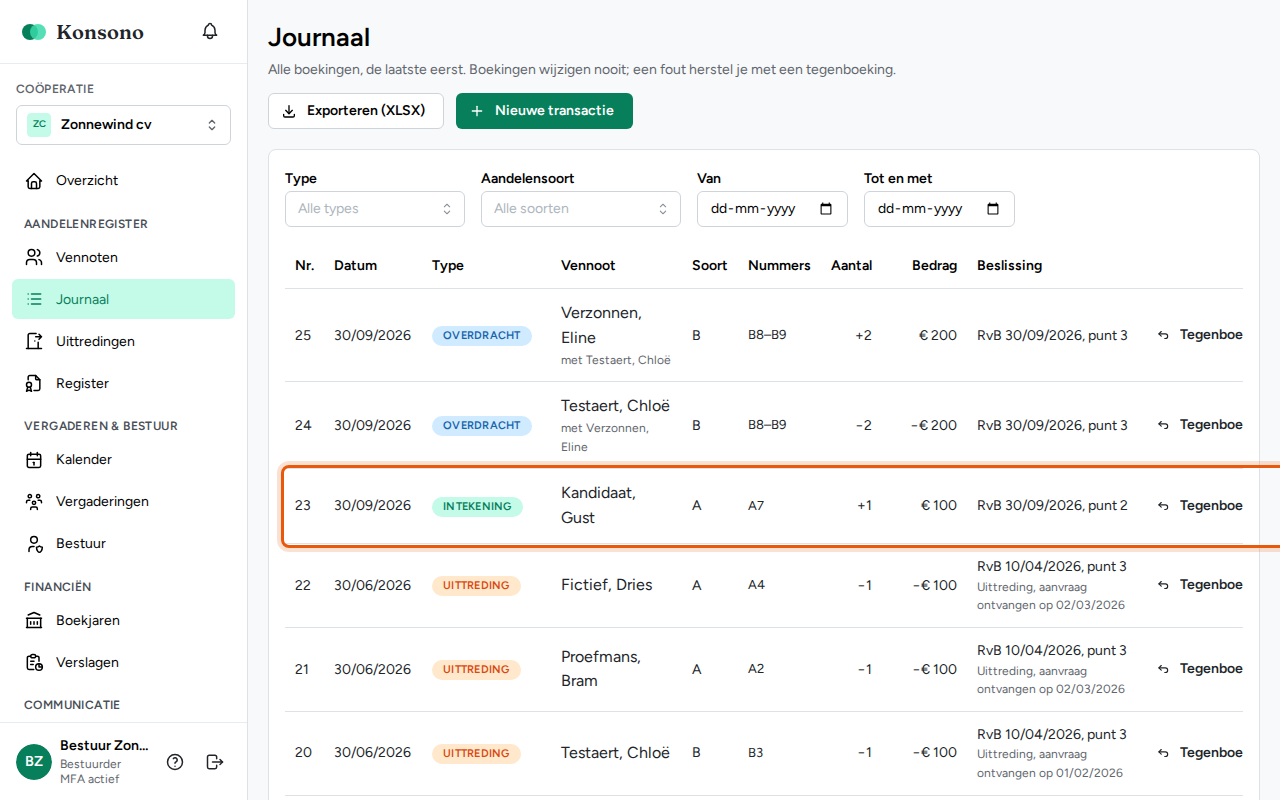
Task: Click the Uittreding badge of entry 22
Action: pos(476,585)
